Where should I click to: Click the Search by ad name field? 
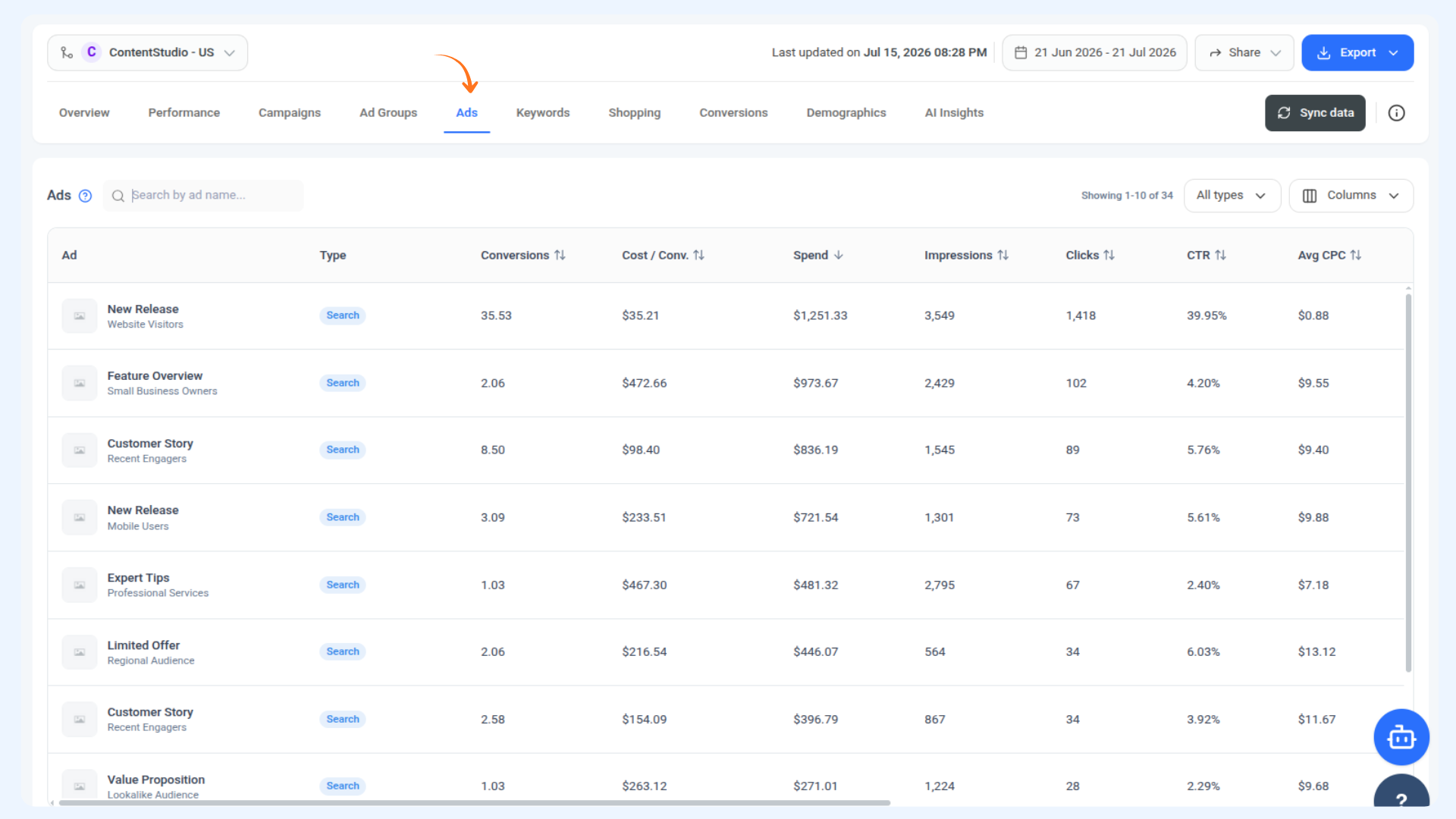point(203,196)
